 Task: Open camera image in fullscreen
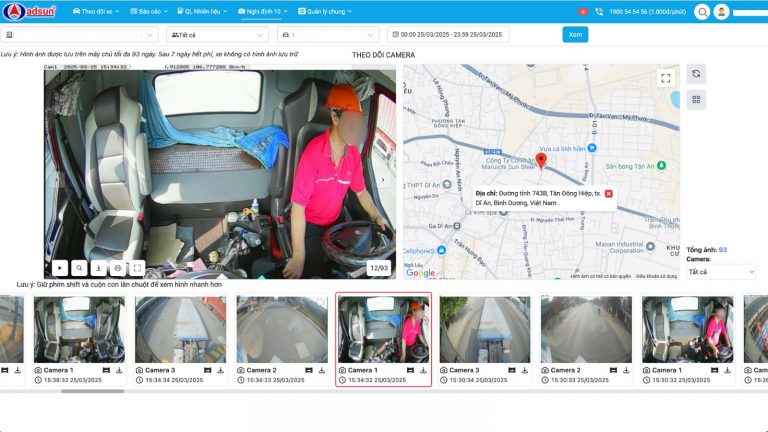137,268
